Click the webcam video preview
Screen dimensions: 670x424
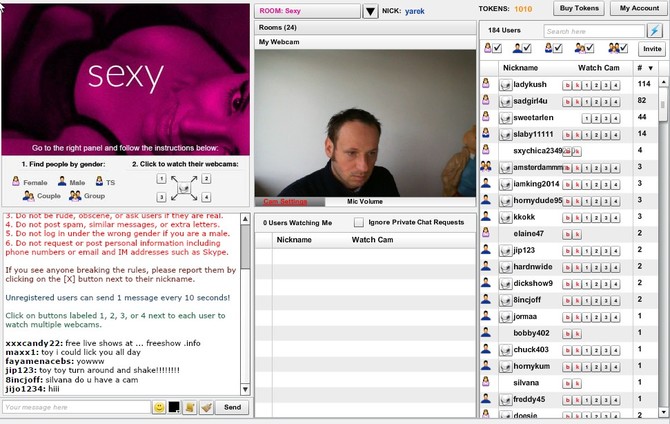click(x=365, y=123)
